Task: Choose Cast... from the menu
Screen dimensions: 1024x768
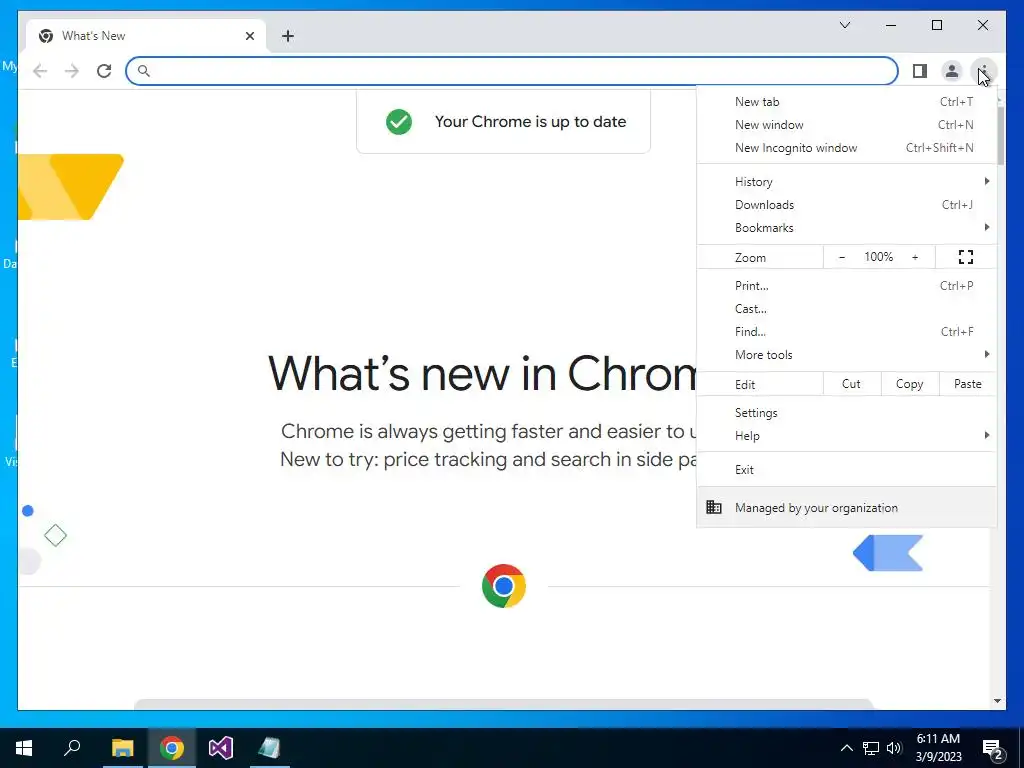Action: coord(846,308)
